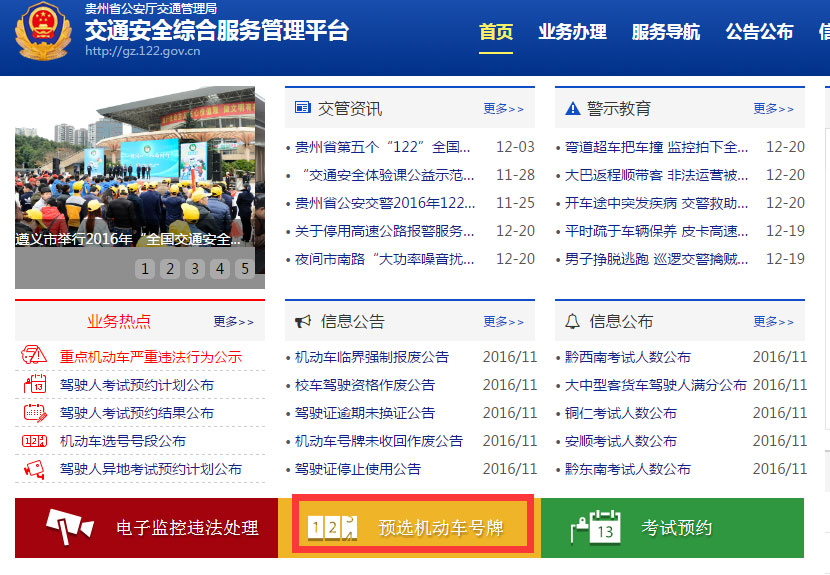Go to carousel slide 5
This screenshot has height=575, width=830.
245,269
